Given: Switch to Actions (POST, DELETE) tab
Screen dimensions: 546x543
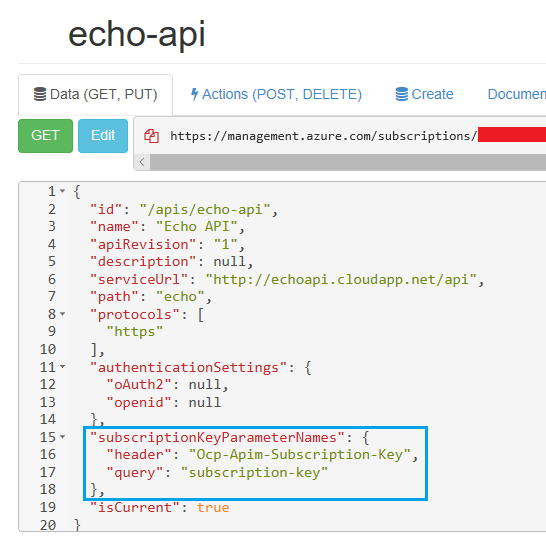Looking at the screenshot, I should (x=276, y=94).
